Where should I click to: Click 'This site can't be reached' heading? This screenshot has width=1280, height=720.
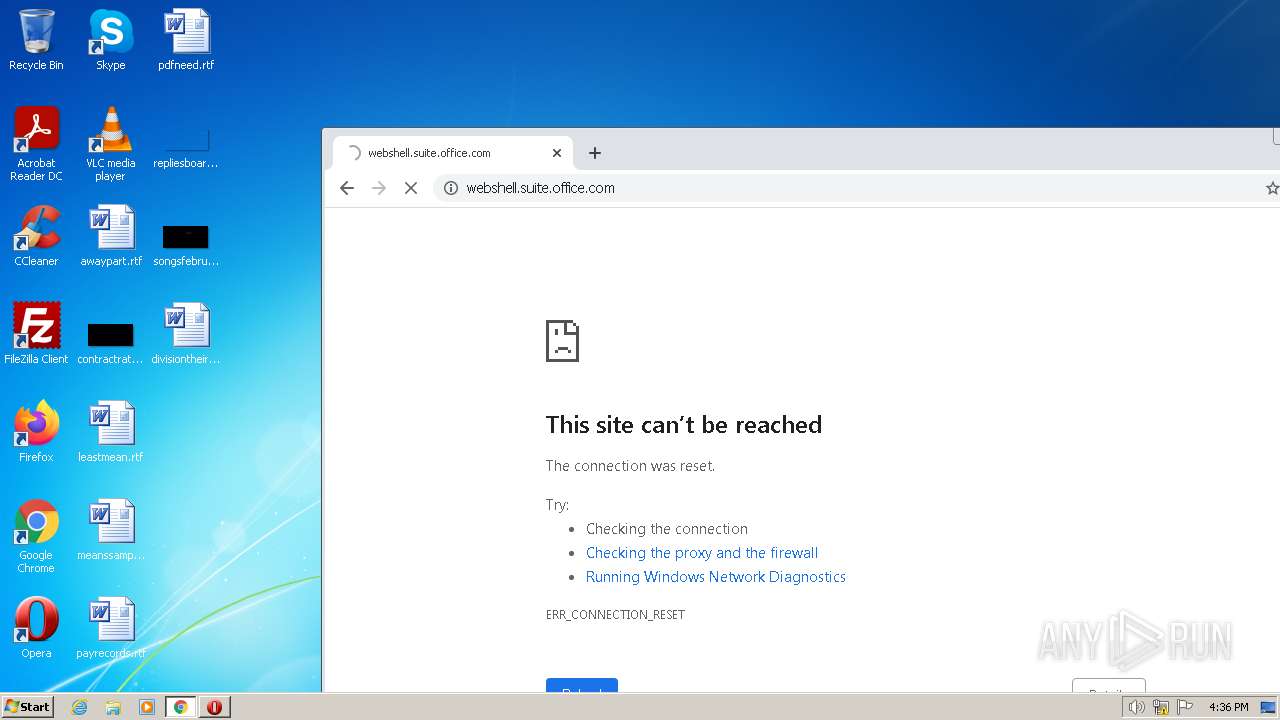(x=684, y=425)
